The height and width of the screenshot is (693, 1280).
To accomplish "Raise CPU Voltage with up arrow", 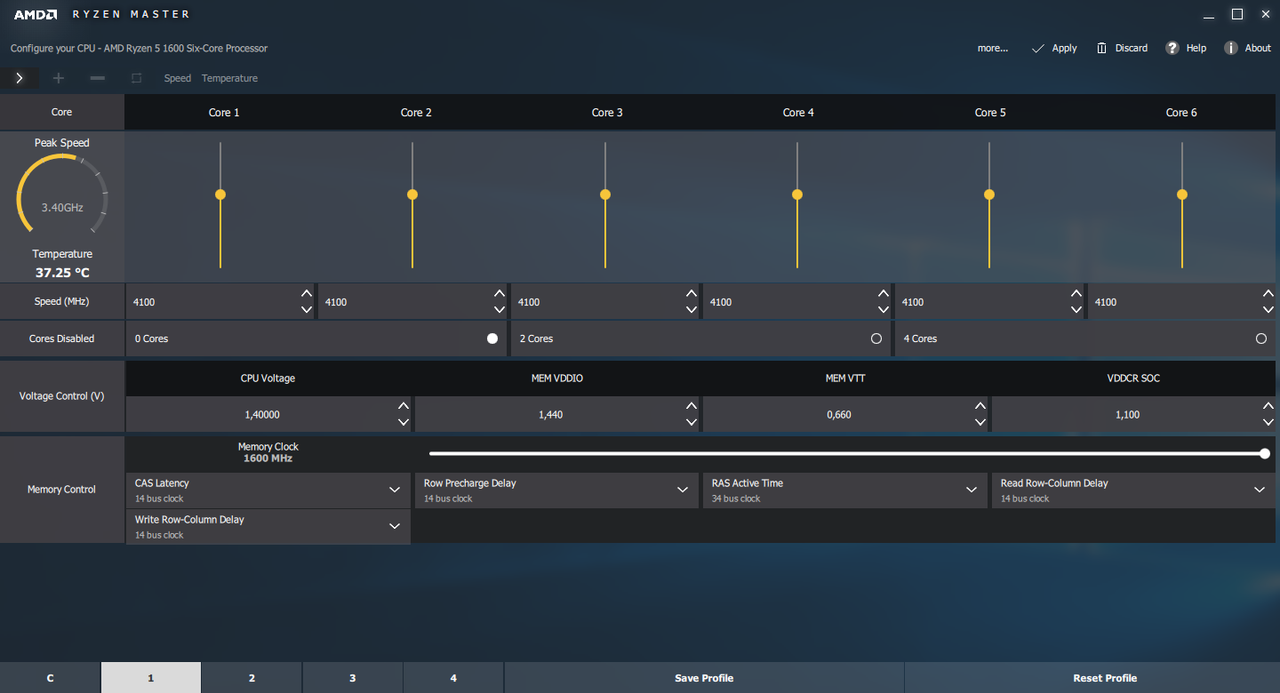I will click(403, 406).
